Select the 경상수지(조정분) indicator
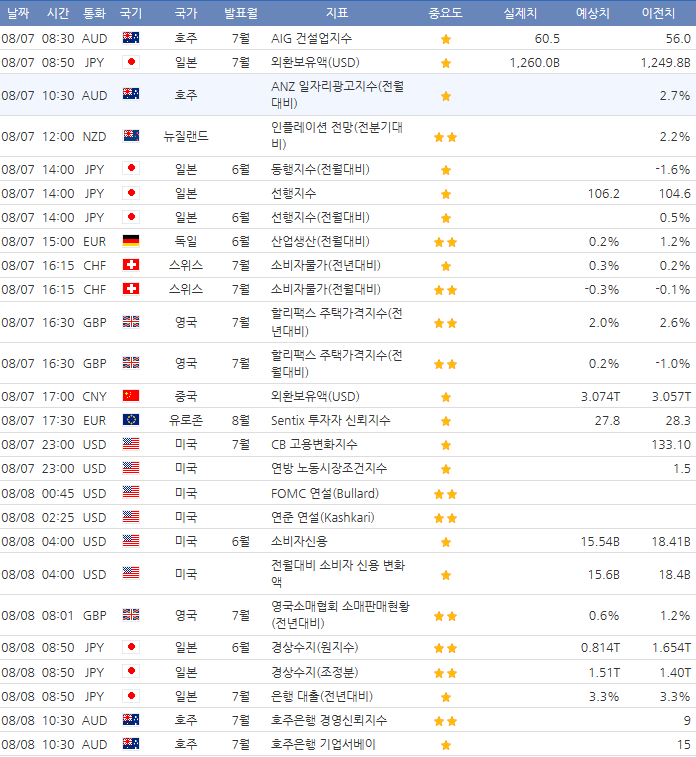This screenshot has width=696, height=757. coord(315,673)
